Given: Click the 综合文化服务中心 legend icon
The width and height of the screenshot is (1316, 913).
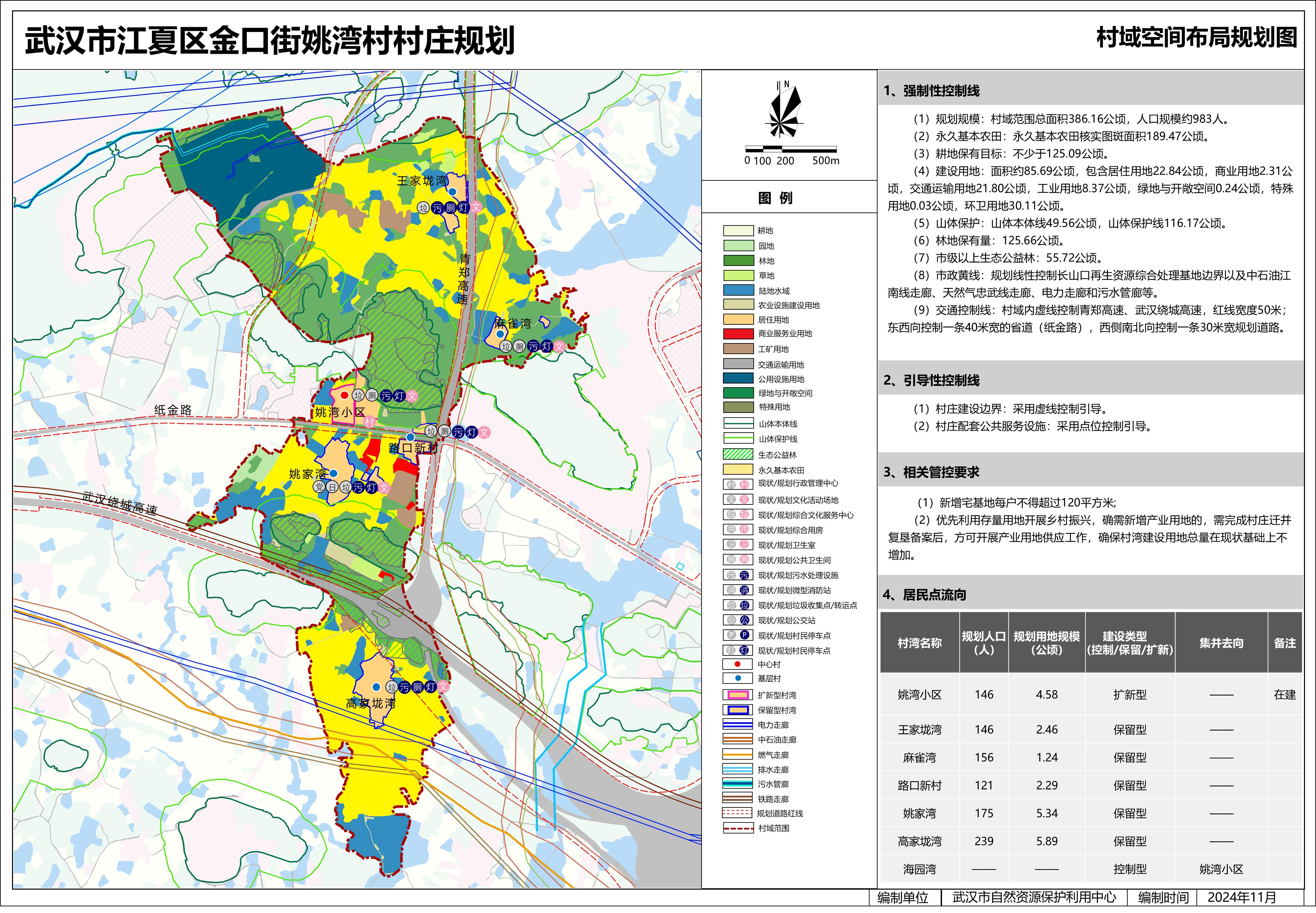Looking at the screenshot, I should [737, 515].
